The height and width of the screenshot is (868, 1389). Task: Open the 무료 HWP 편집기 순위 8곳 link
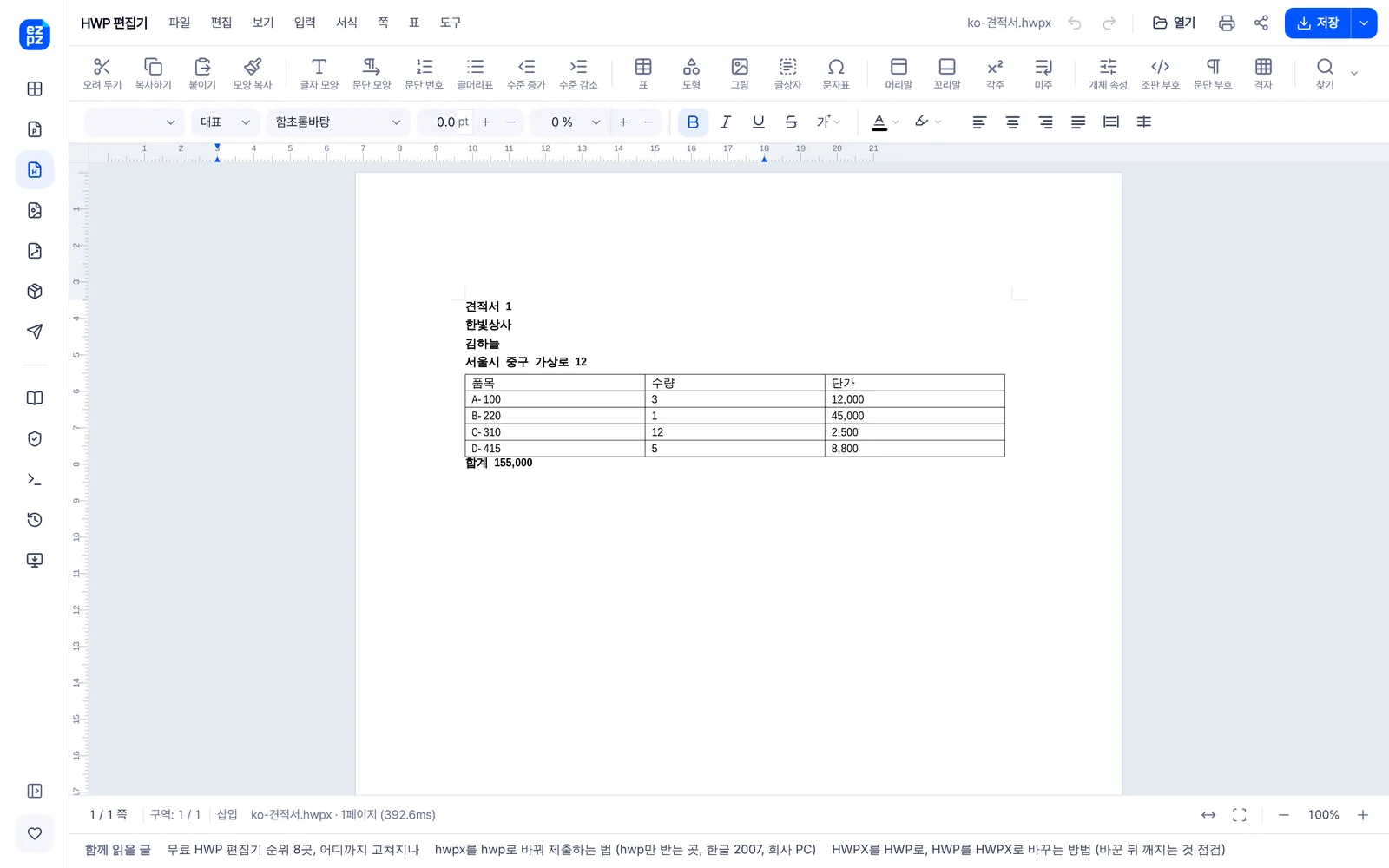click(x=293, y=850)
